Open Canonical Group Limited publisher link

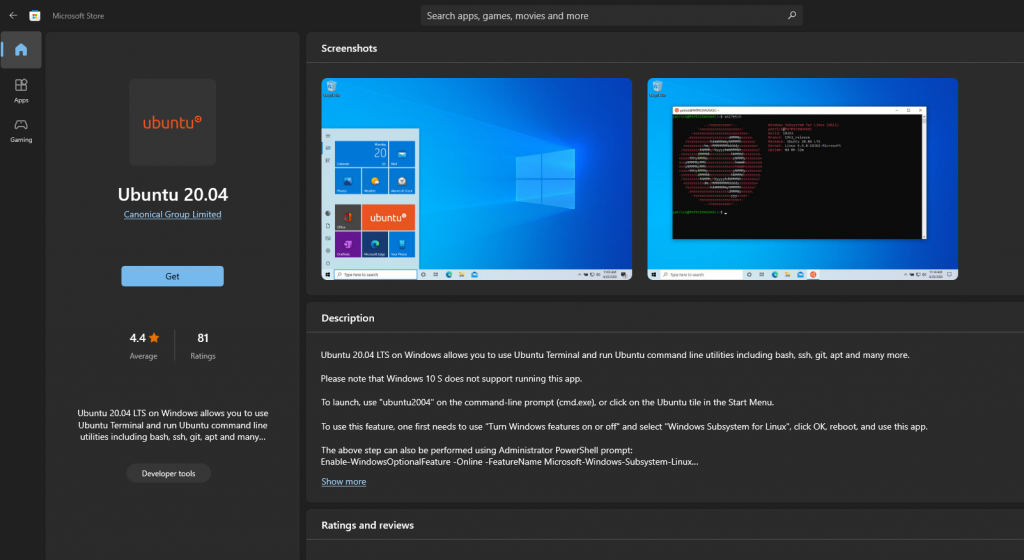tap(172, 214)
